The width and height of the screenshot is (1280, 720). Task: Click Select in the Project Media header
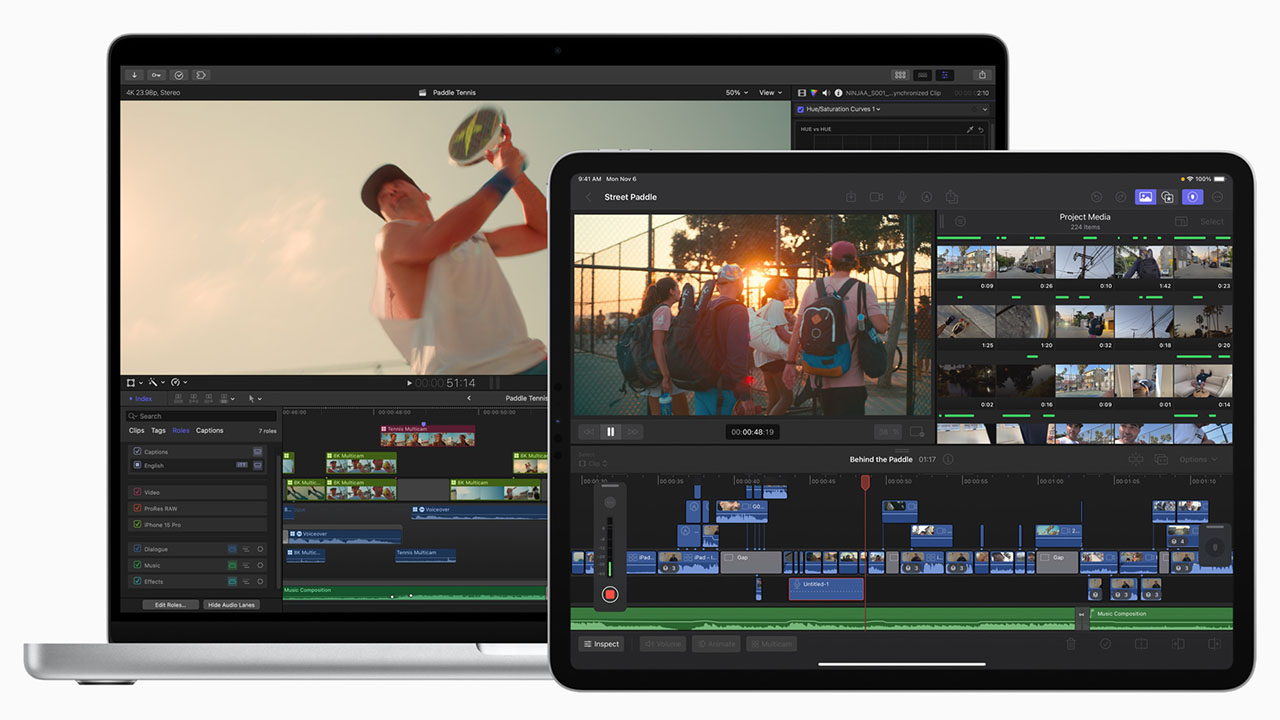(x=1212, y=222)
